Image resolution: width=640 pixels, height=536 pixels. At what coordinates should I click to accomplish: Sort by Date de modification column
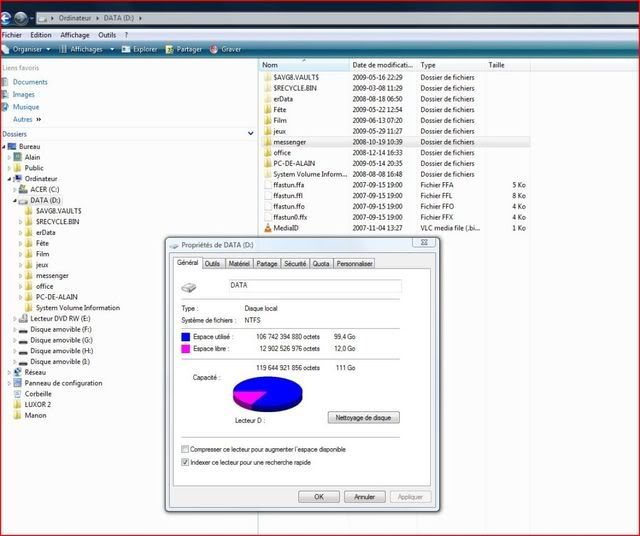pos(383,65)
